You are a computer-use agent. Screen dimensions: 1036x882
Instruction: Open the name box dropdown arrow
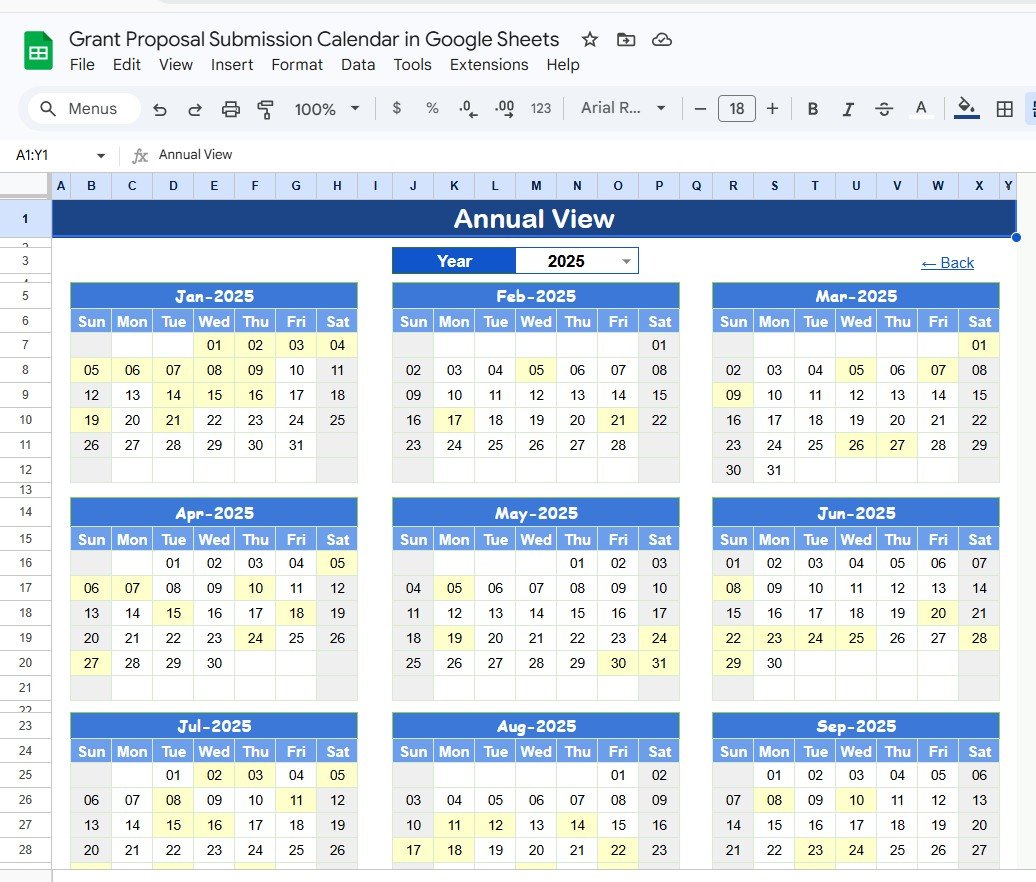(x=100, y=155)
